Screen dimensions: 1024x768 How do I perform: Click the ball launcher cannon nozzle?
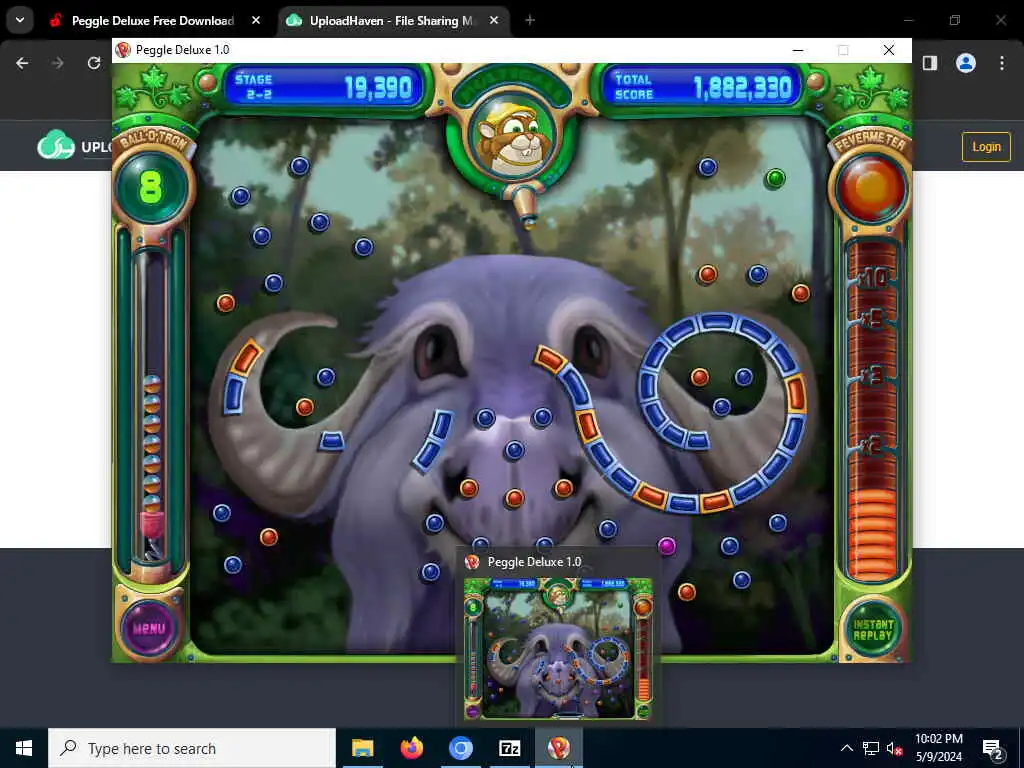pyautogui.click(x=525, y=208)
